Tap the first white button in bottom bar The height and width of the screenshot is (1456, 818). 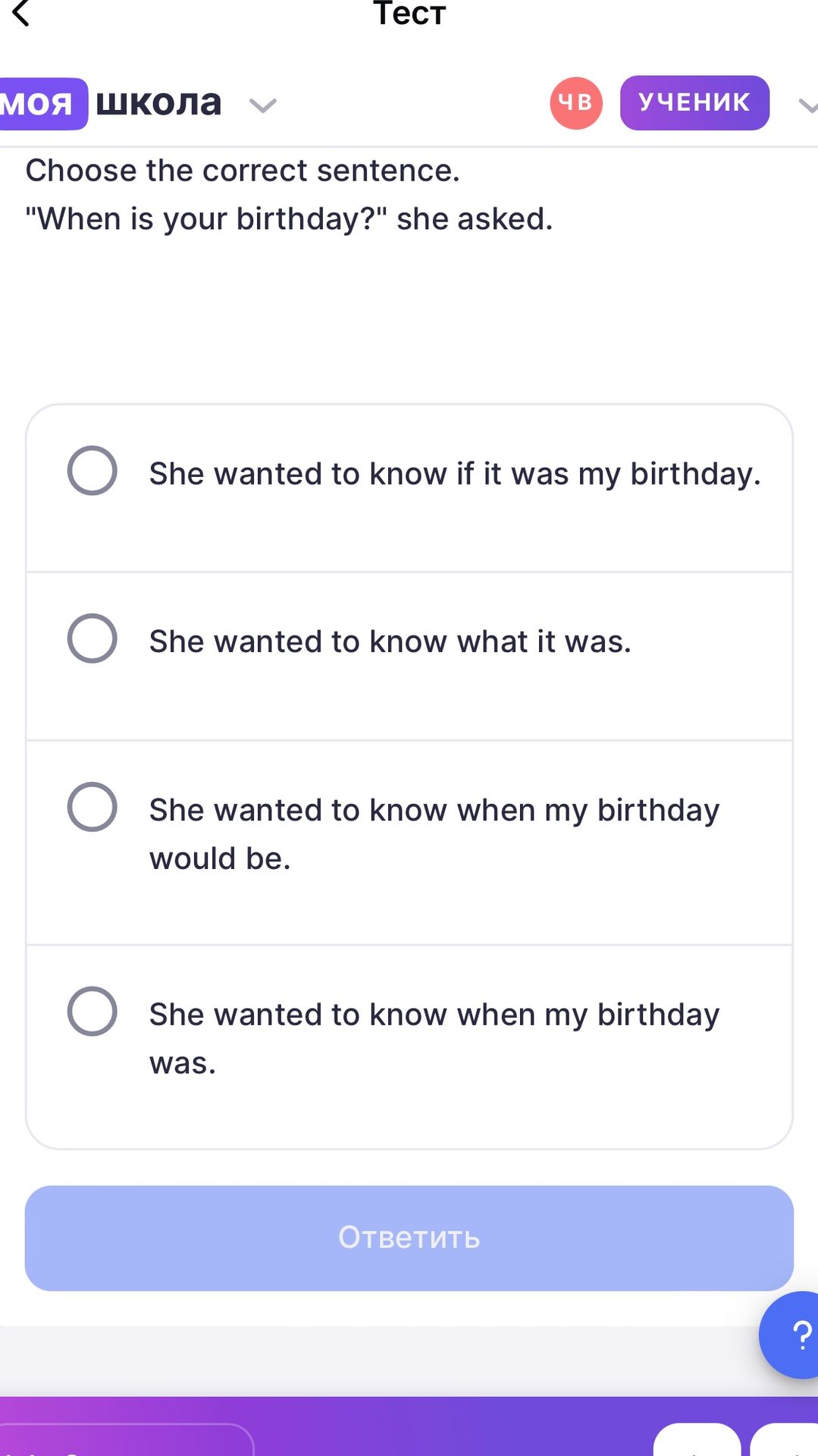point(697,1439)
